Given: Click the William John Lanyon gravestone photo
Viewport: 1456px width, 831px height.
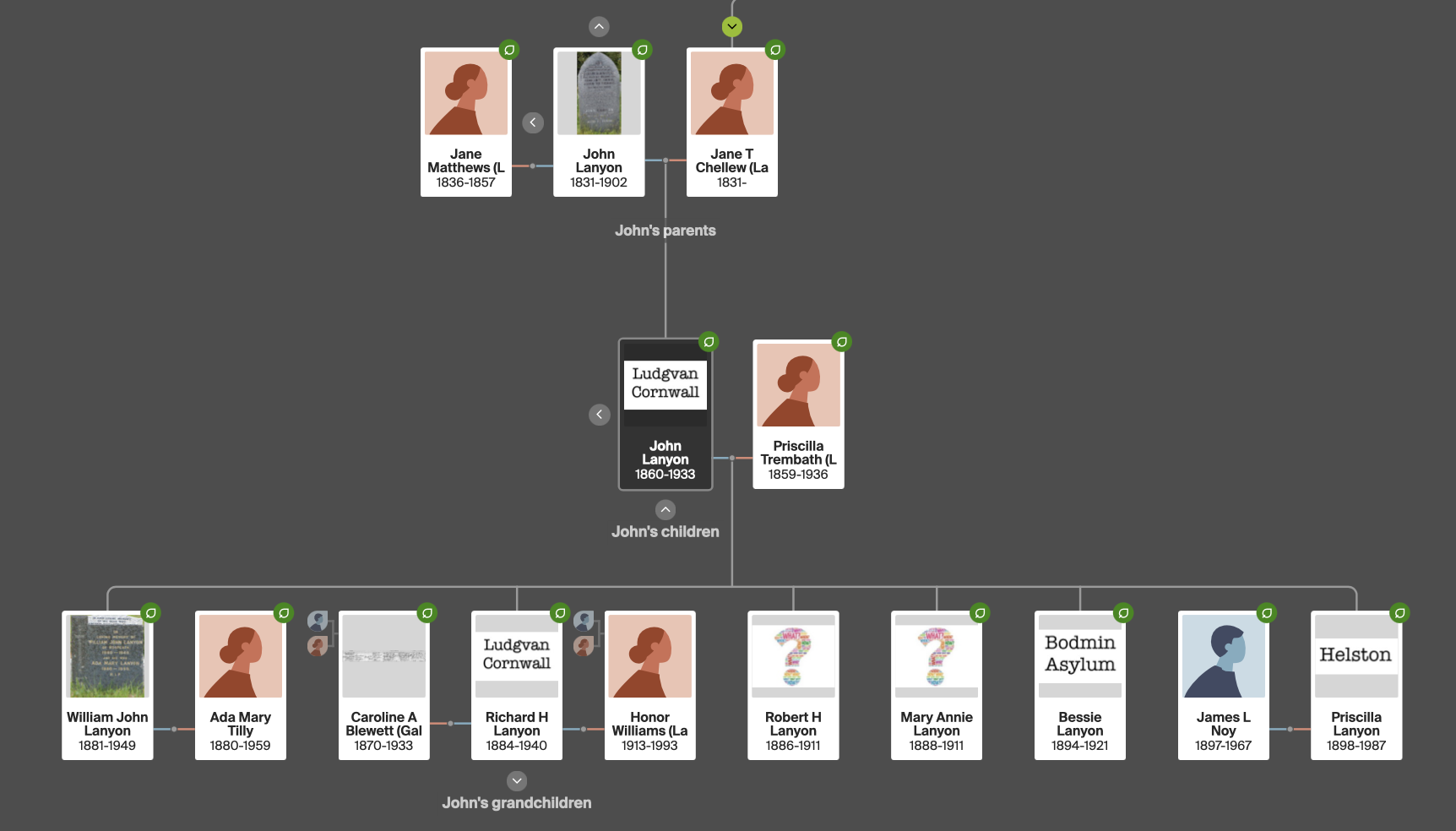Looking at the screenshot, I should pos(107,656).
